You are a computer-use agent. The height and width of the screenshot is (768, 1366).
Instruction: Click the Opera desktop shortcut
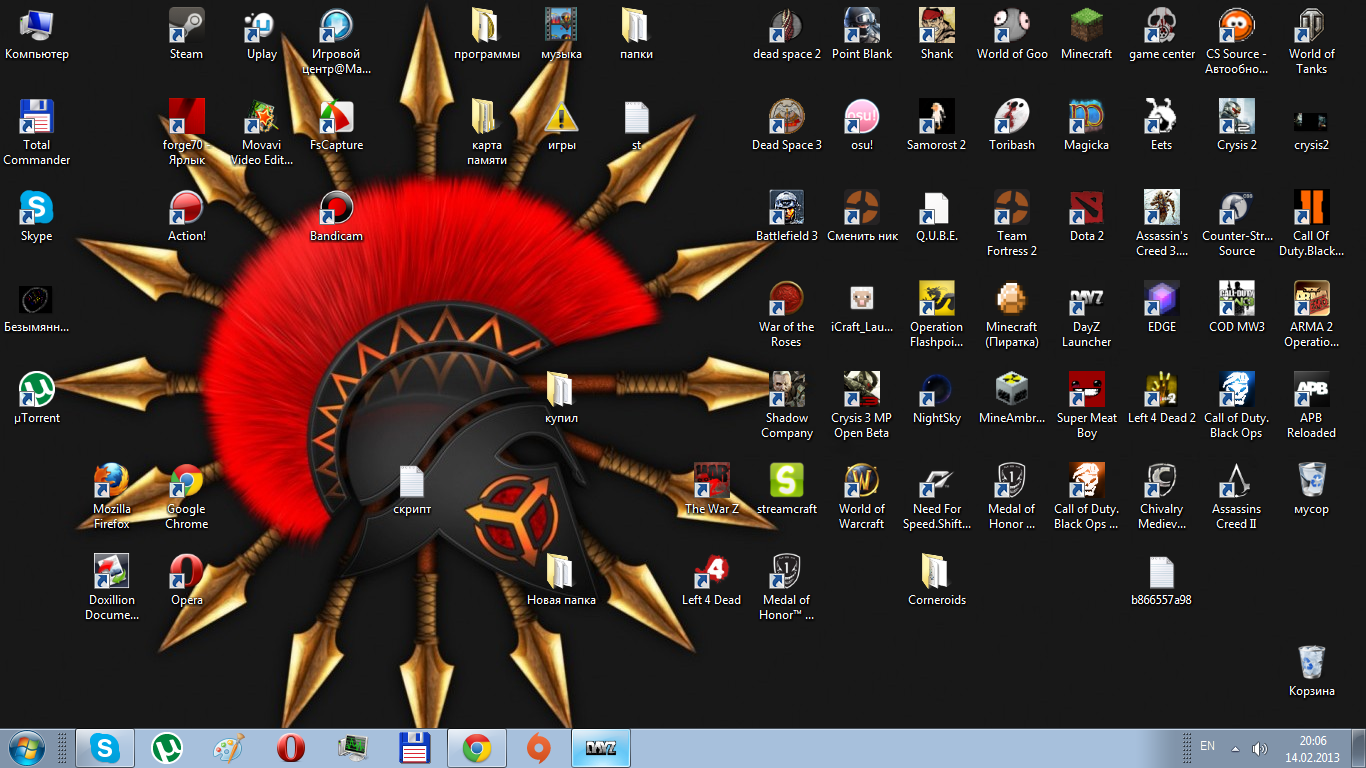pyautogui.click(x=187, y=581)
